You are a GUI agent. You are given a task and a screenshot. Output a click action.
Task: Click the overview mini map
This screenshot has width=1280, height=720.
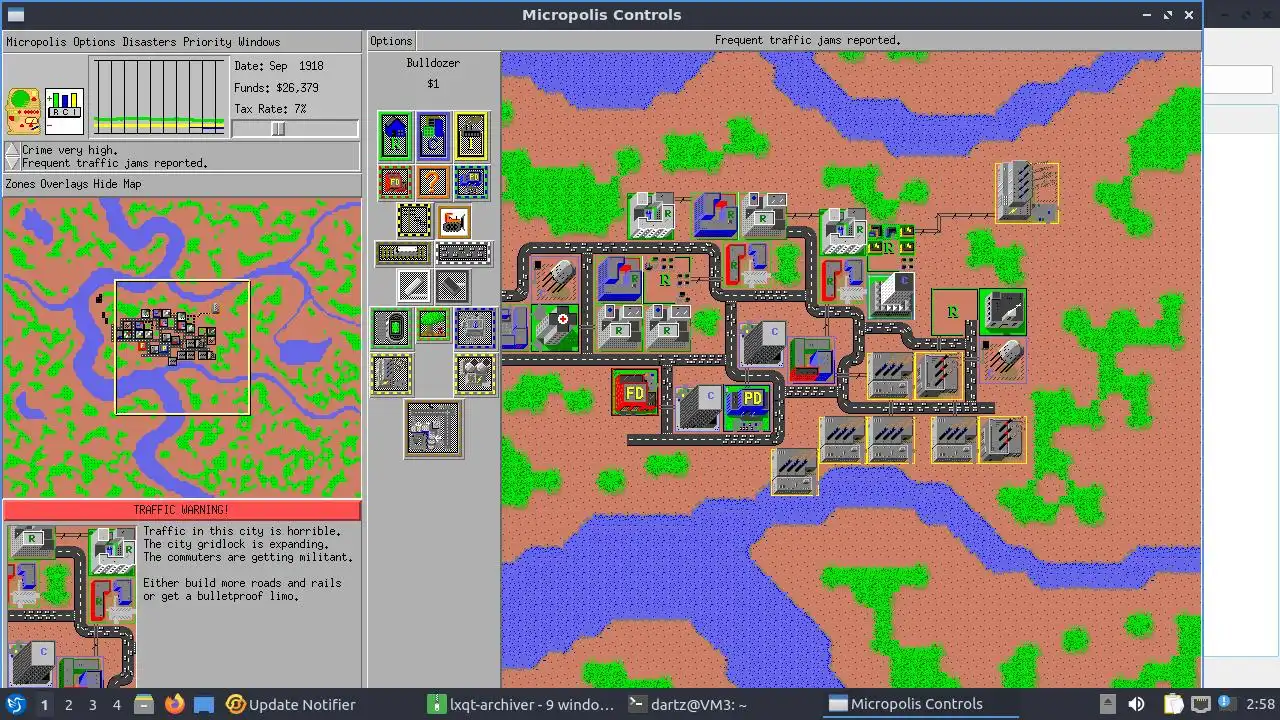[x=182, y=347]
